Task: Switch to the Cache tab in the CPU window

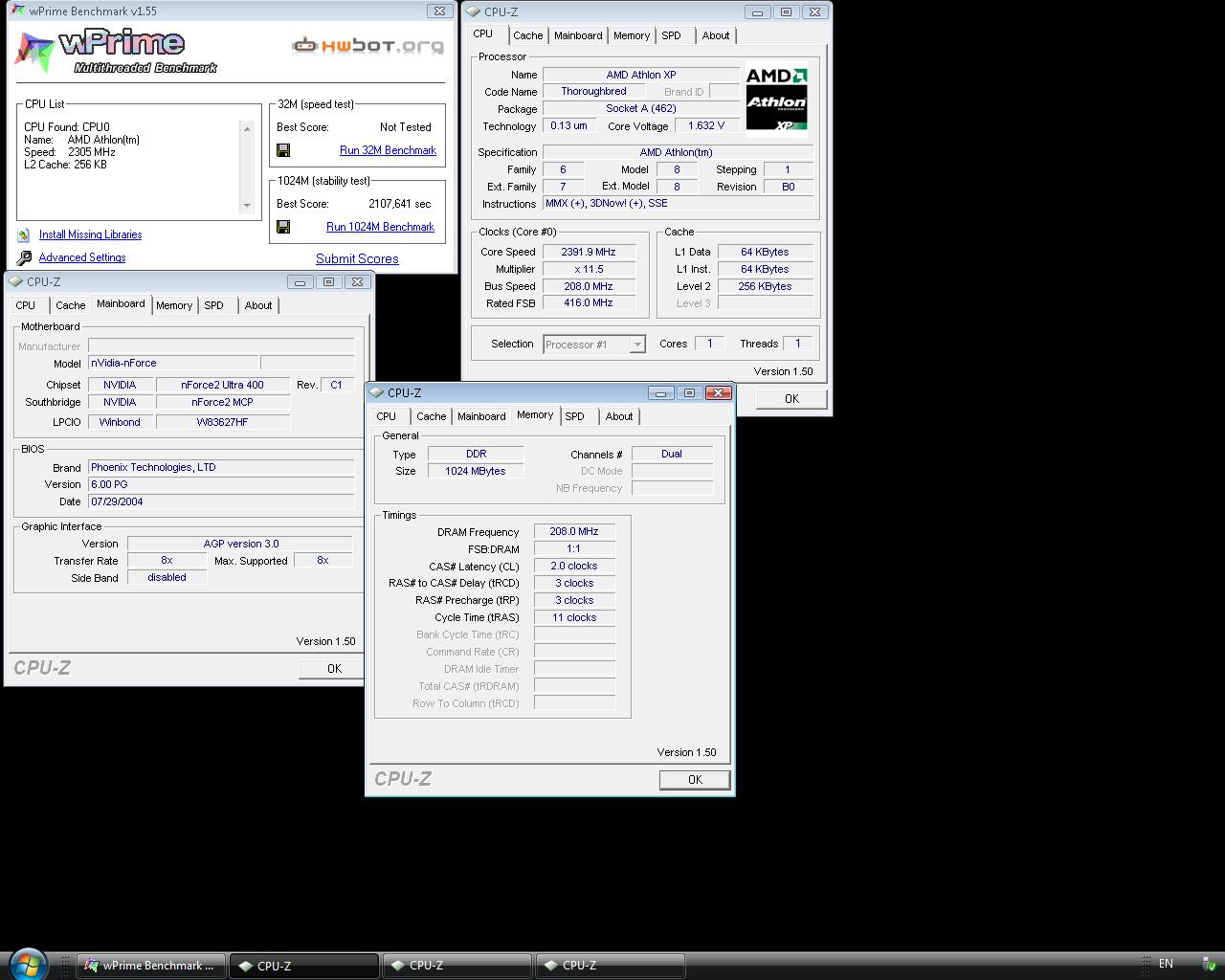Action: coord(527,35)
